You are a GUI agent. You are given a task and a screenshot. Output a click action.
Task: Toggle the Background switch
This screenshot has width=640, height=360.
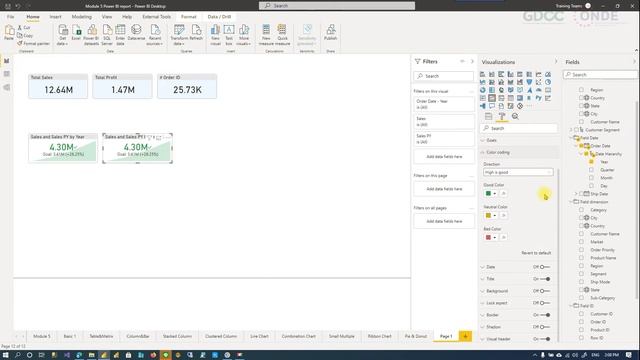click(x=545, y=291)
